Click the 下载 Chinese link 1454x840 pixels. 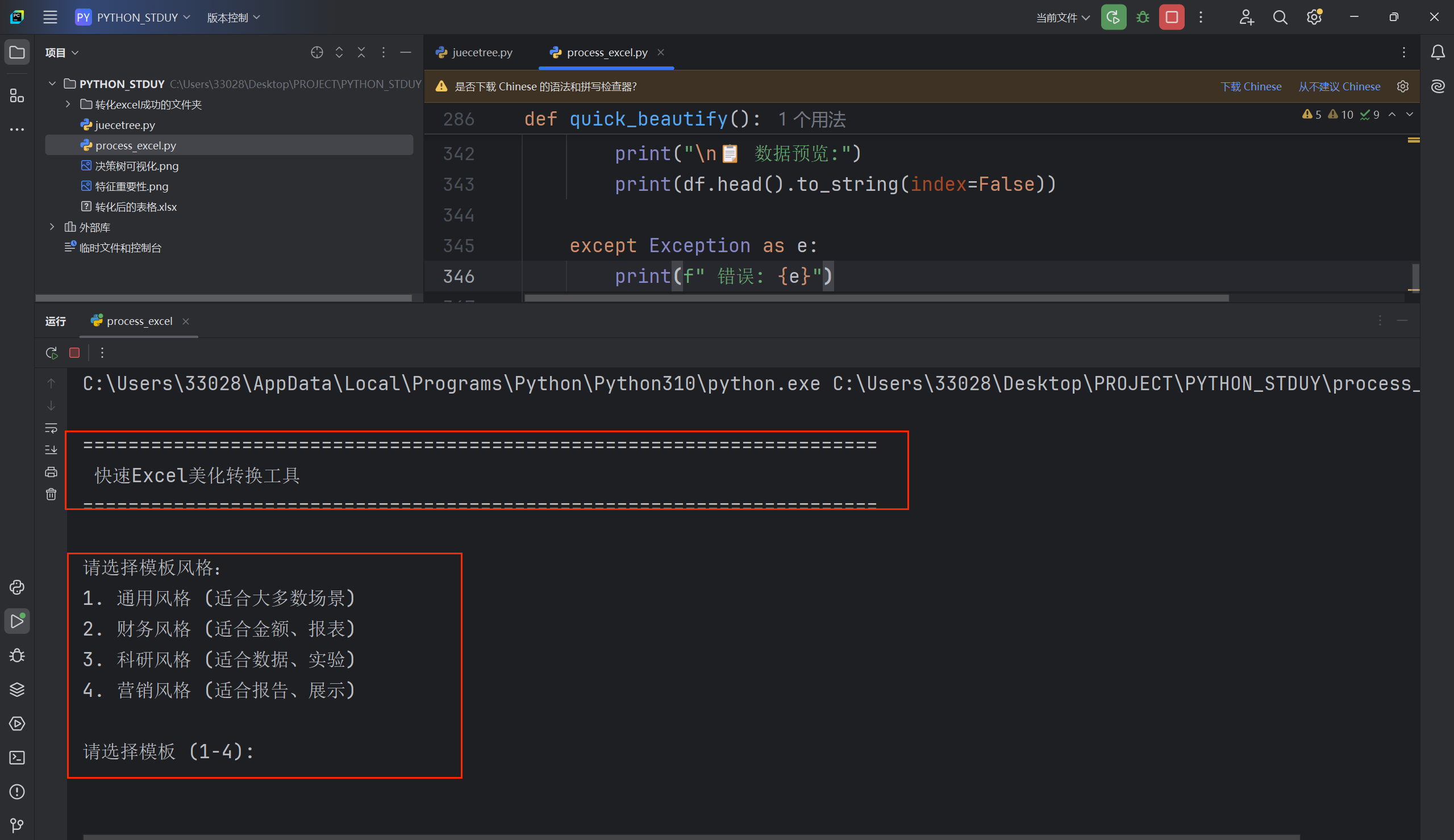pos(1251,86)
